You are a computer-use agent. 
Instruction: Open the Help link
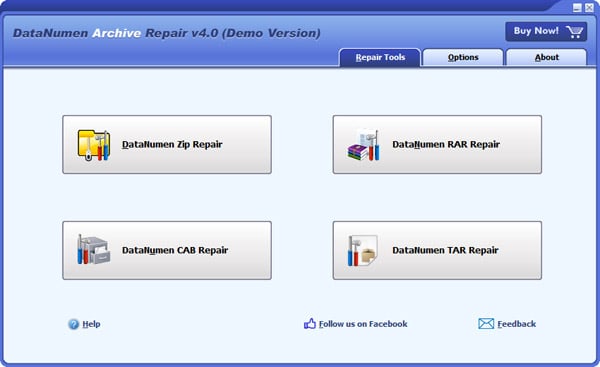pyautogui.click(x=91, y=324)
